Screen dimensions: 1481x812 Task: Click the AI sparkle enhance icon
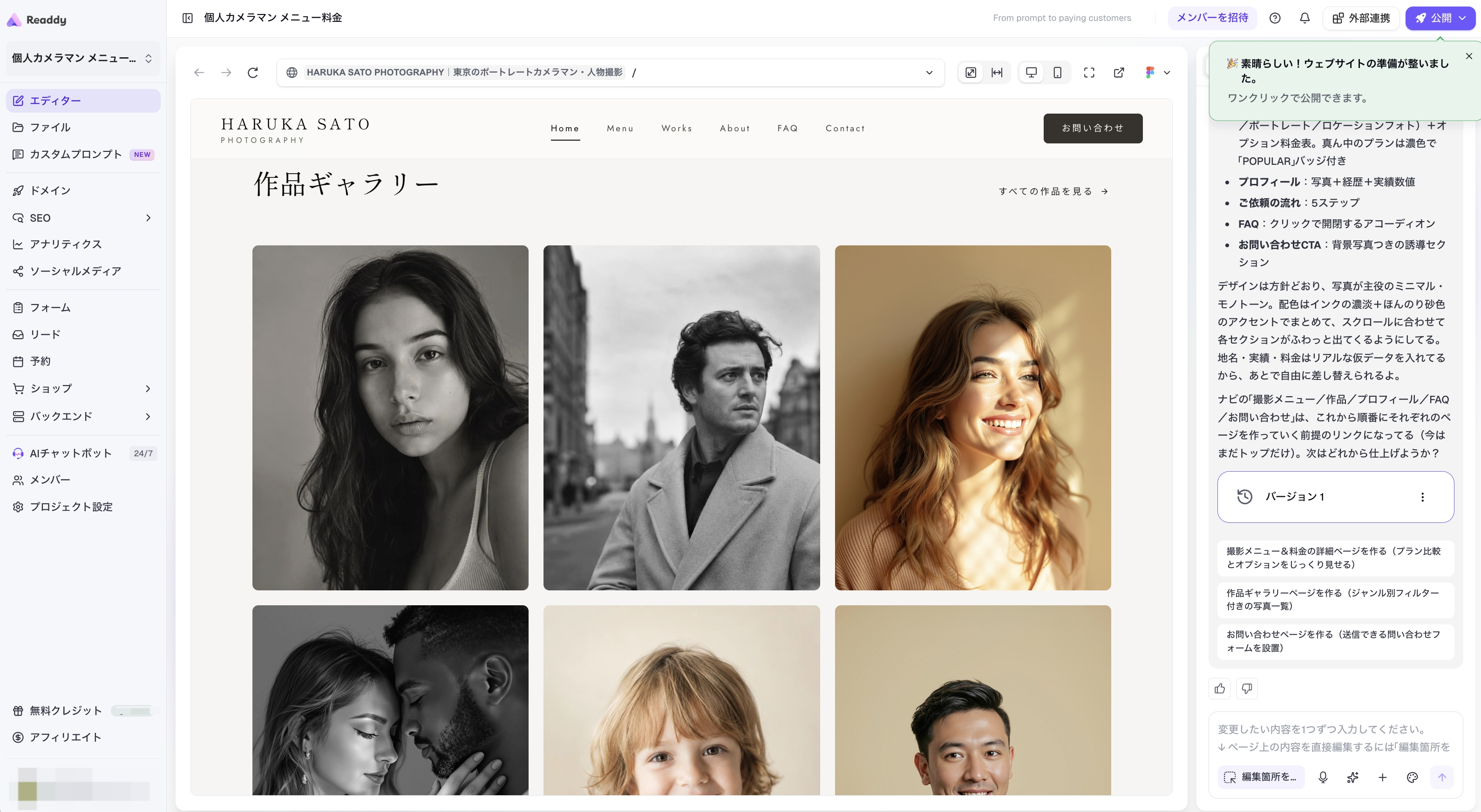(1353, 778)
